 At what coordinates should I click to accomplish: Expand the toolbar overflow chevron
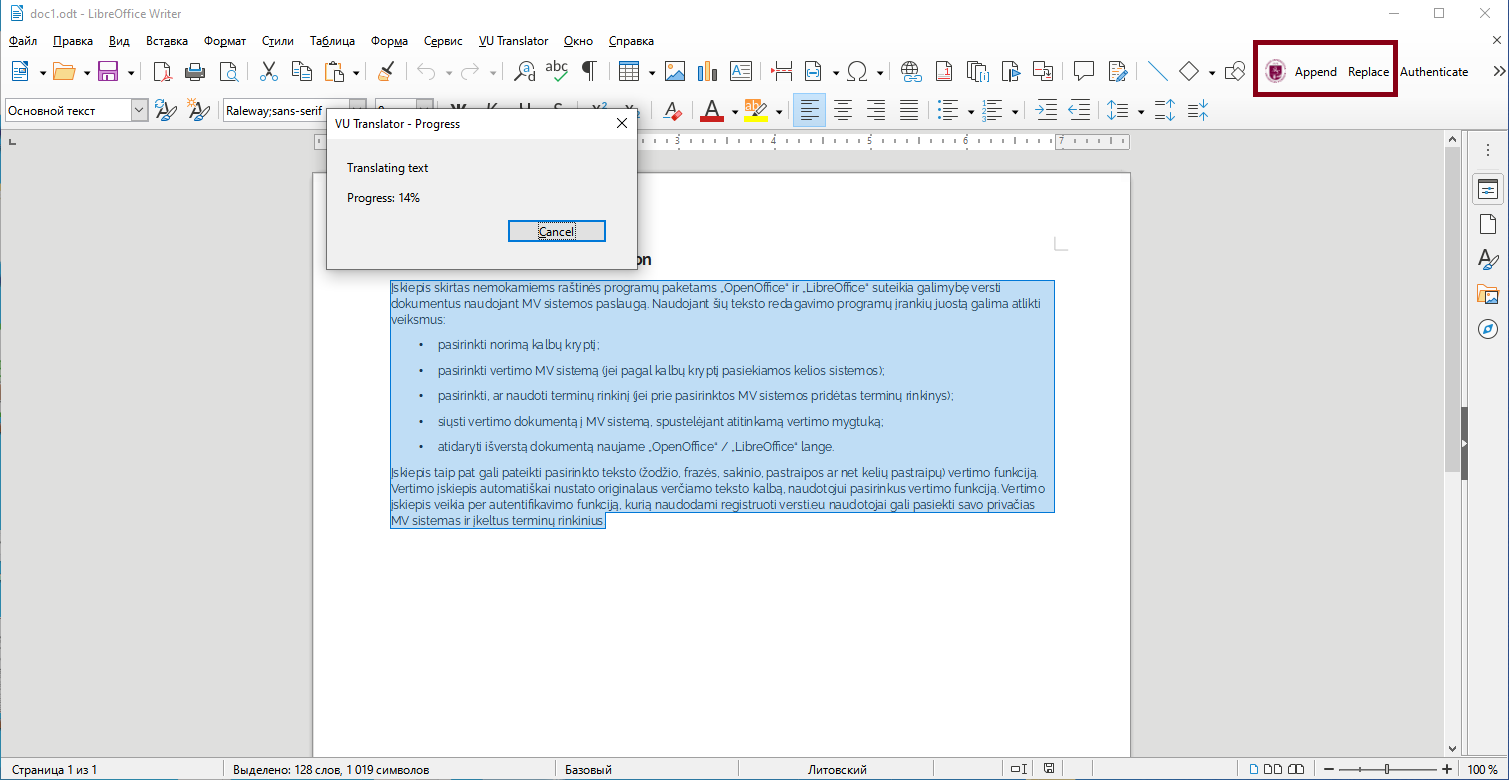click(x=1498, y=71)
